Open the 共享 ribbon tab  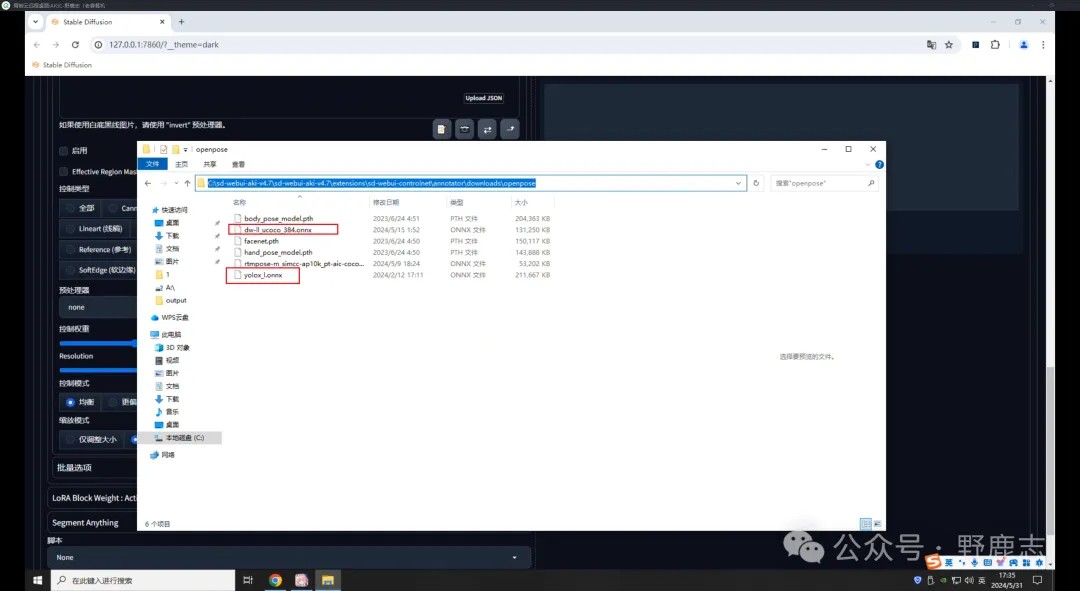[x=210, y=165]
